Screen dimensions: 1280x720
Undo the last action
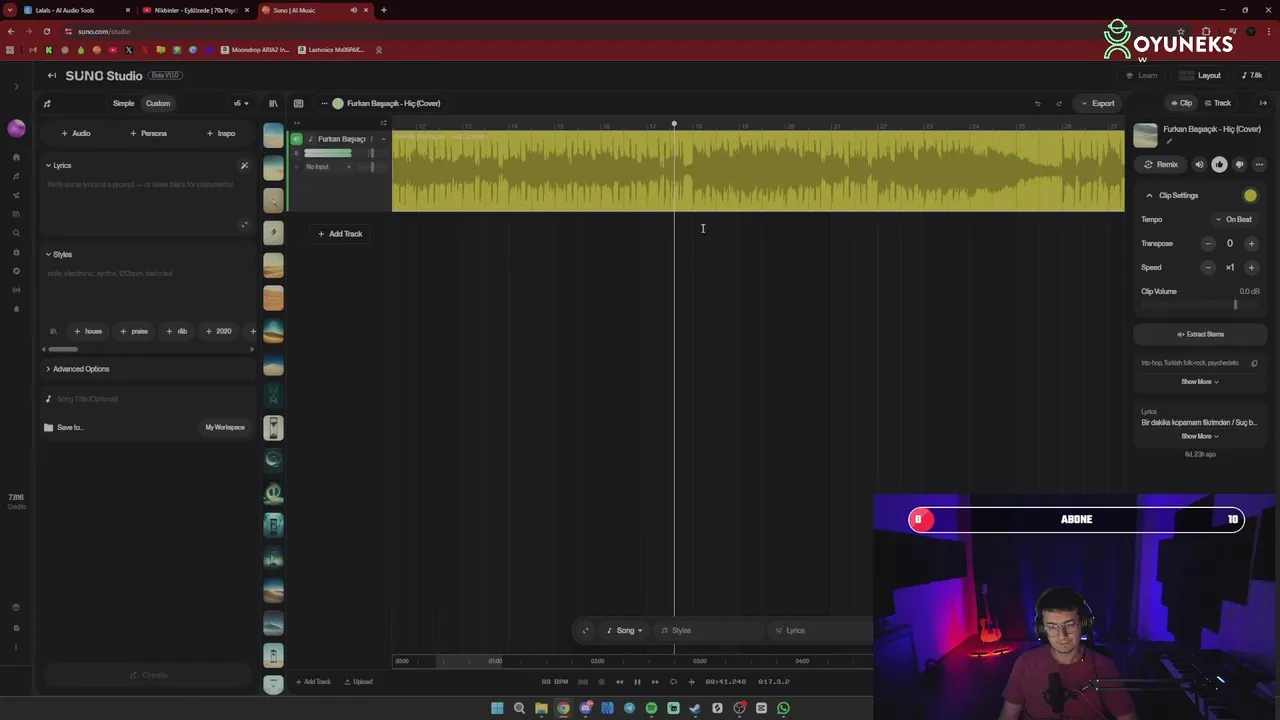(1037, 103)
